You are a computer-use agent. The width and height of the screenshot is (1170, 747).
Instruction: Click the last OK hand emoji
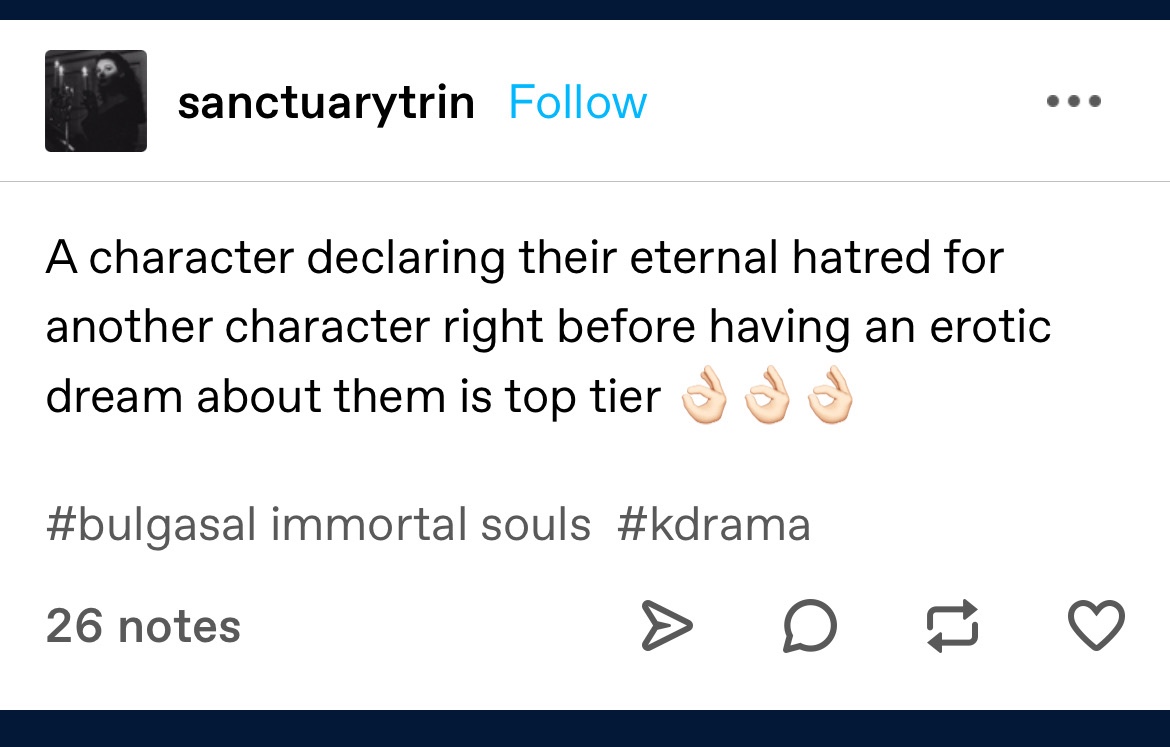pyautogui.click(x=831, y=399)
